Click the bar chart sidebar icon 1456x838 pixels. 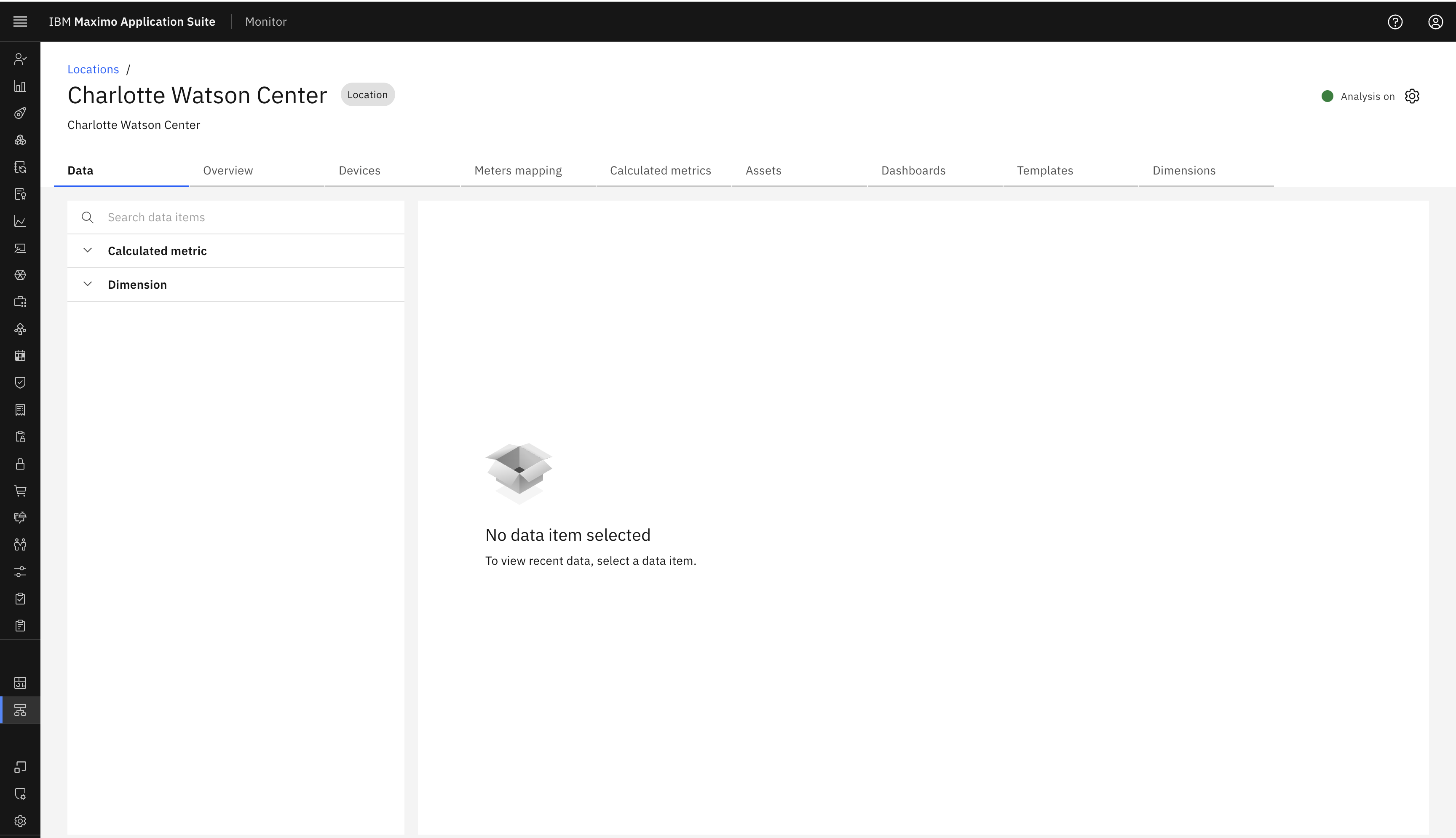[20, 86]
